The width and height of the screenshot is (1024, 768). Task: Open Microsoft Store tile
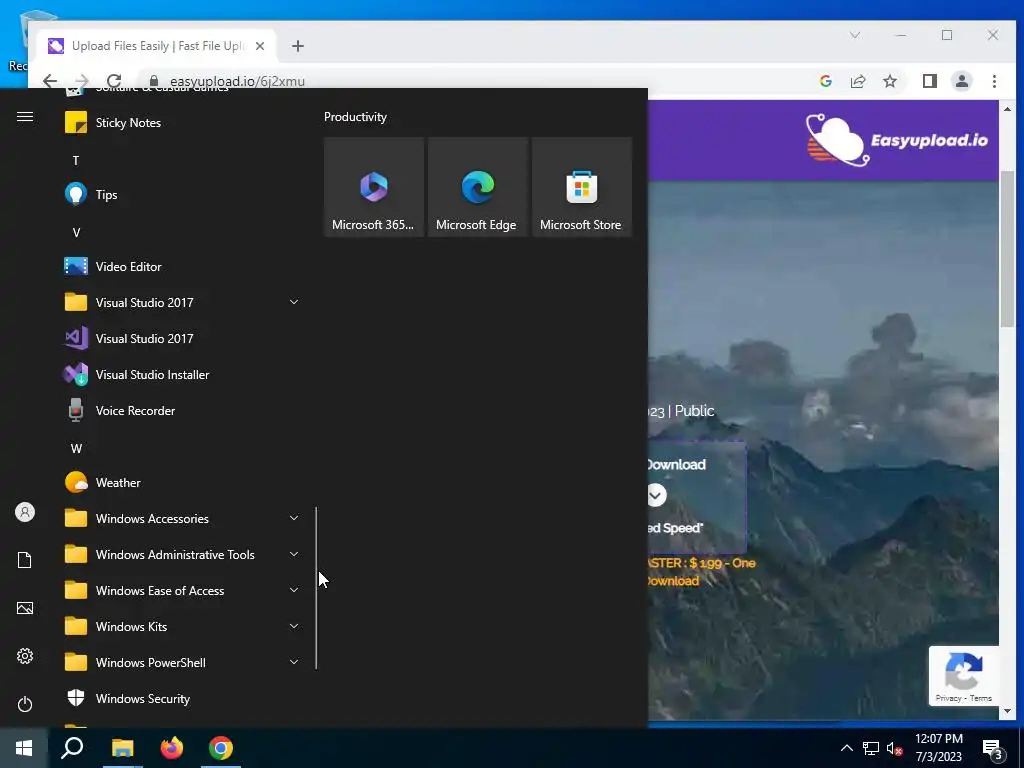click(582, 187)
